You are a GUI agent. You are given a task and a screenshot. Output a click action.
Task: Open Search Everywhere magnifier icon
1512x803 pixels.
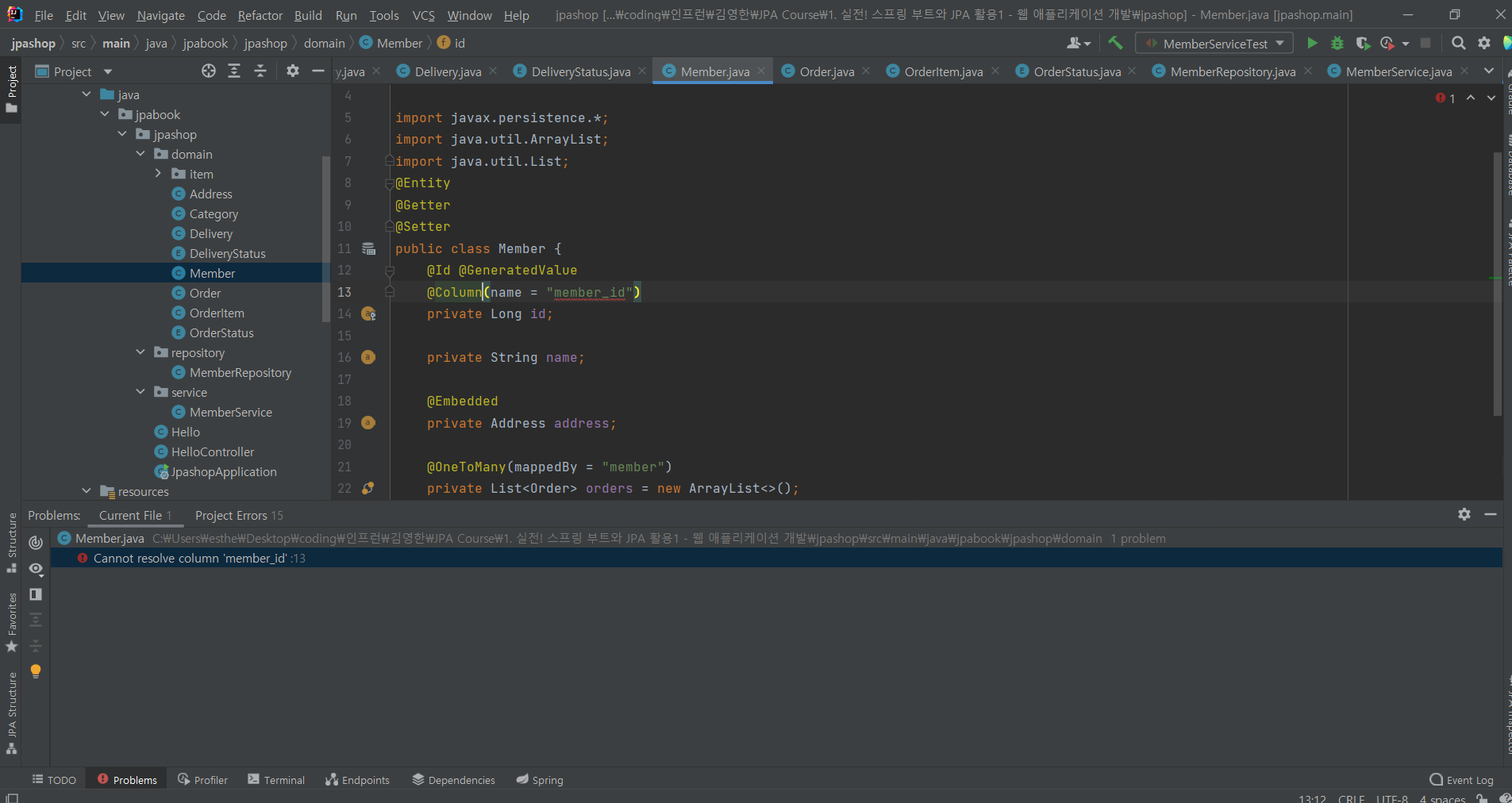pos(1458,44)
